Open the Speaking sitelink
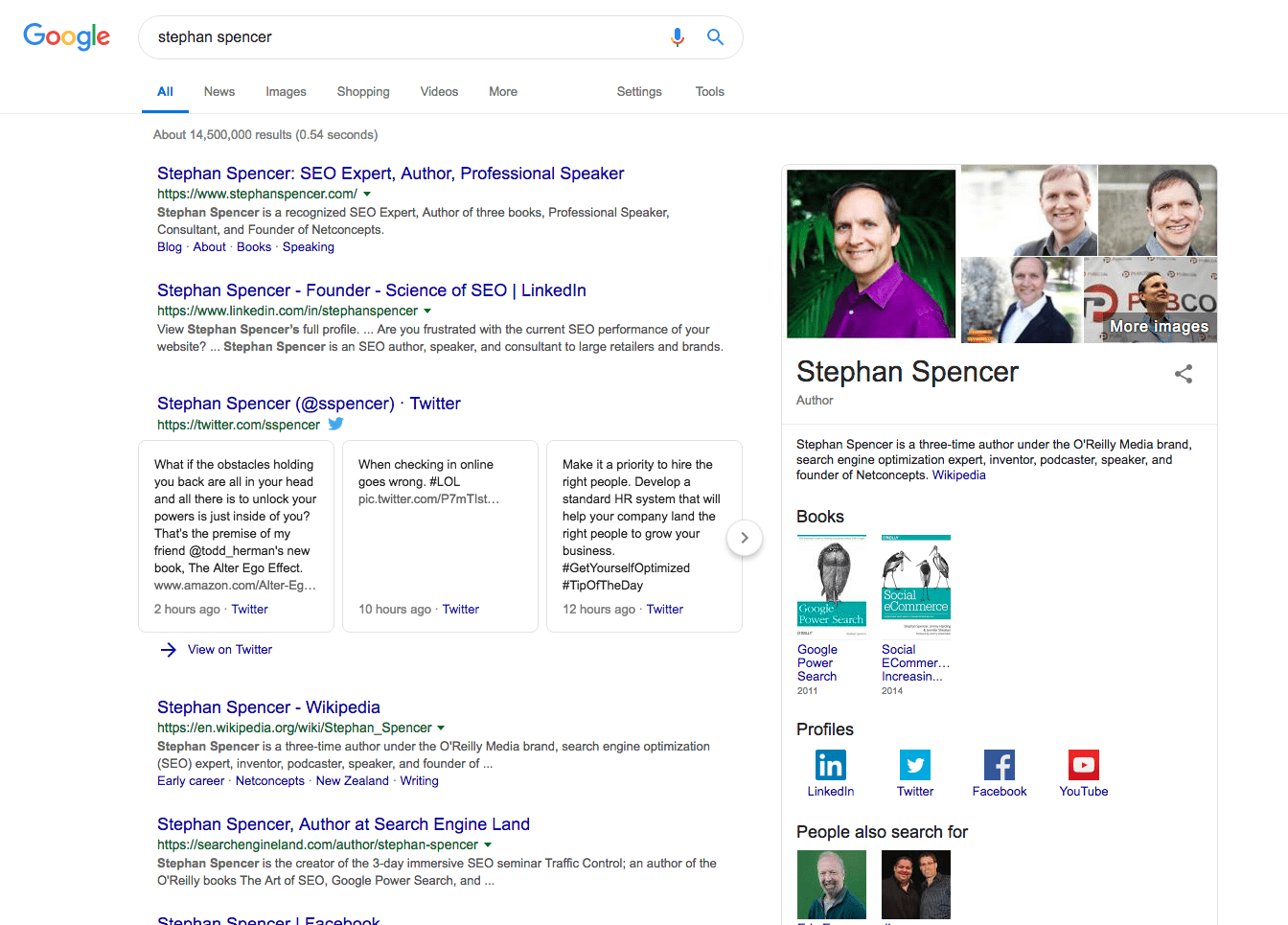1288x925 pixels. click(x=309, y=247)
